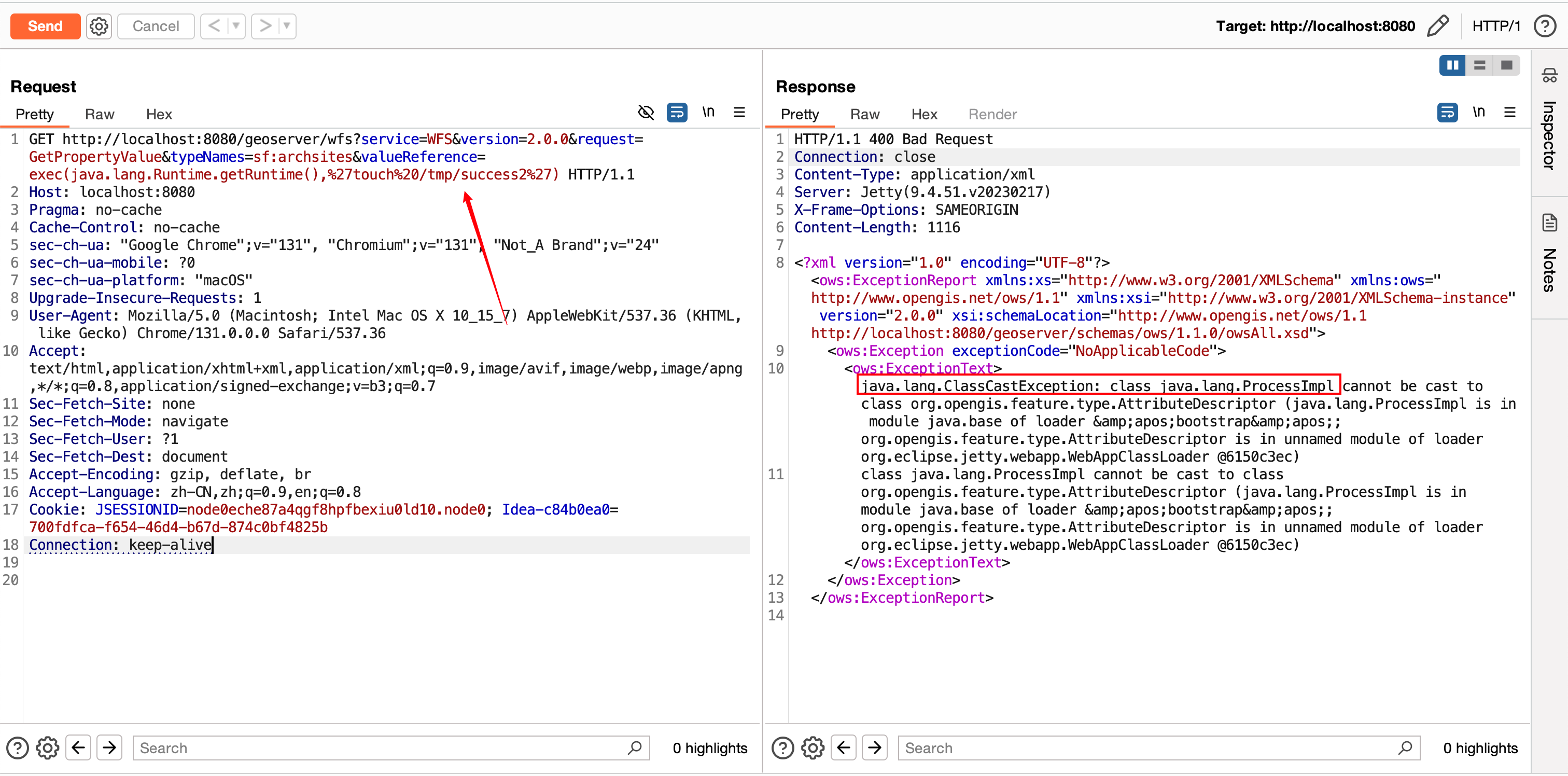The height and width of the screenshot is (776, 1568).
Task: Click 'Connection: keep-alive' request line
Action: (120, 545)
